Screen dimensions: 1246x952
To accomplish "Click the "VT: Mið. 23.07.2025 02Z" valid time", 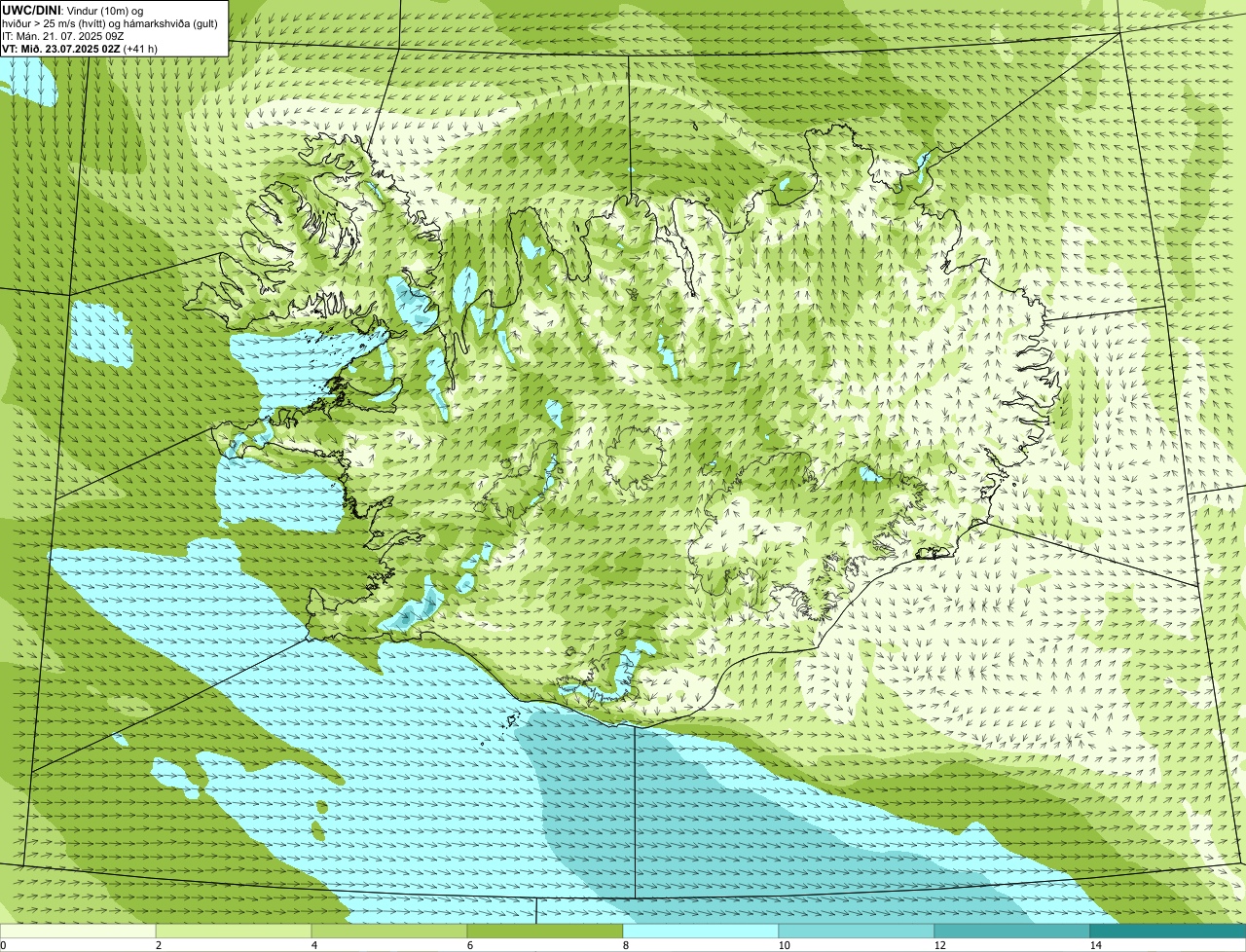I will (x=60, y=48).
